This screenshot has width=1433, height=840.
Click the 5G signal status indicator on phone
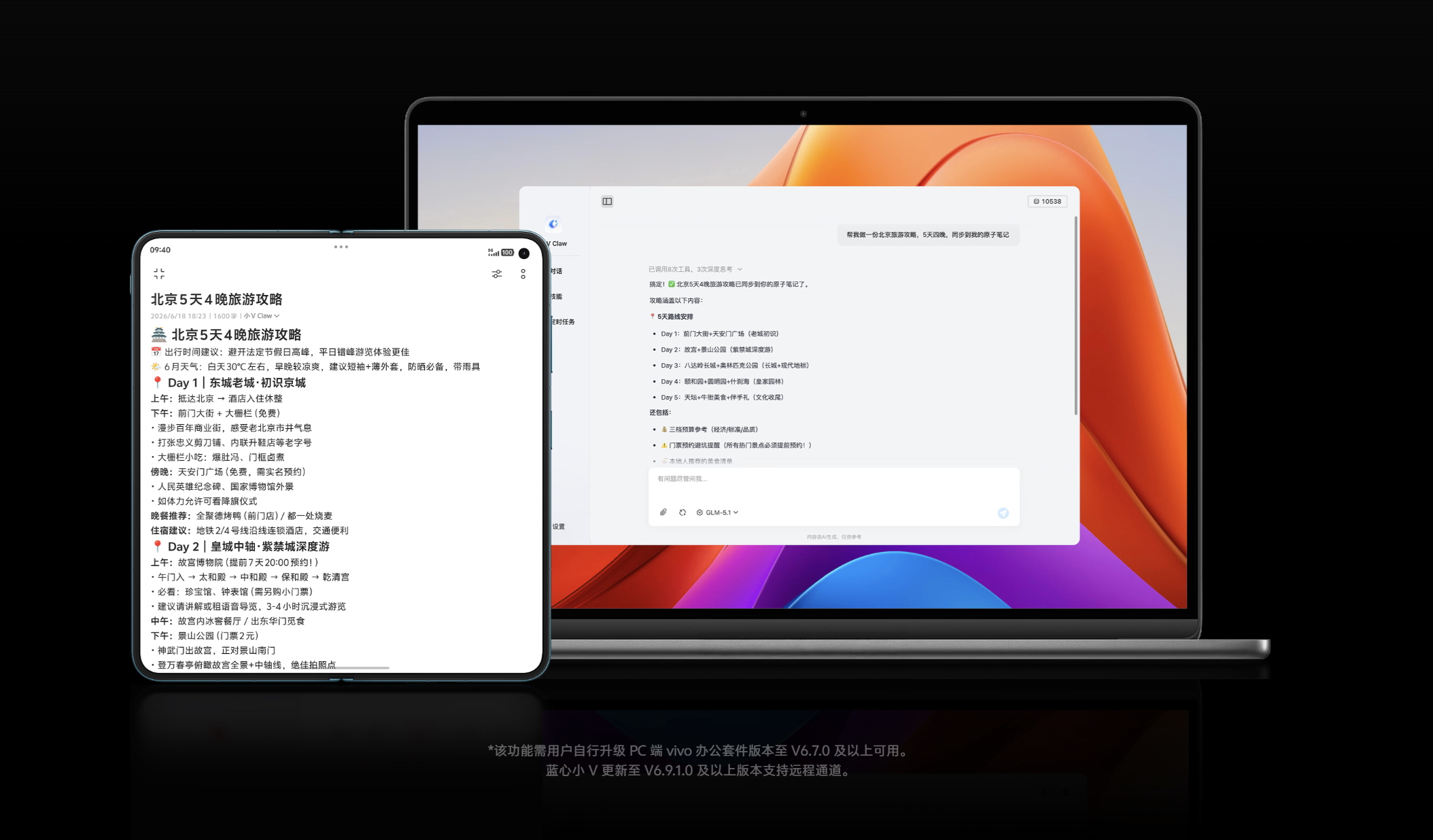[494, 252]
